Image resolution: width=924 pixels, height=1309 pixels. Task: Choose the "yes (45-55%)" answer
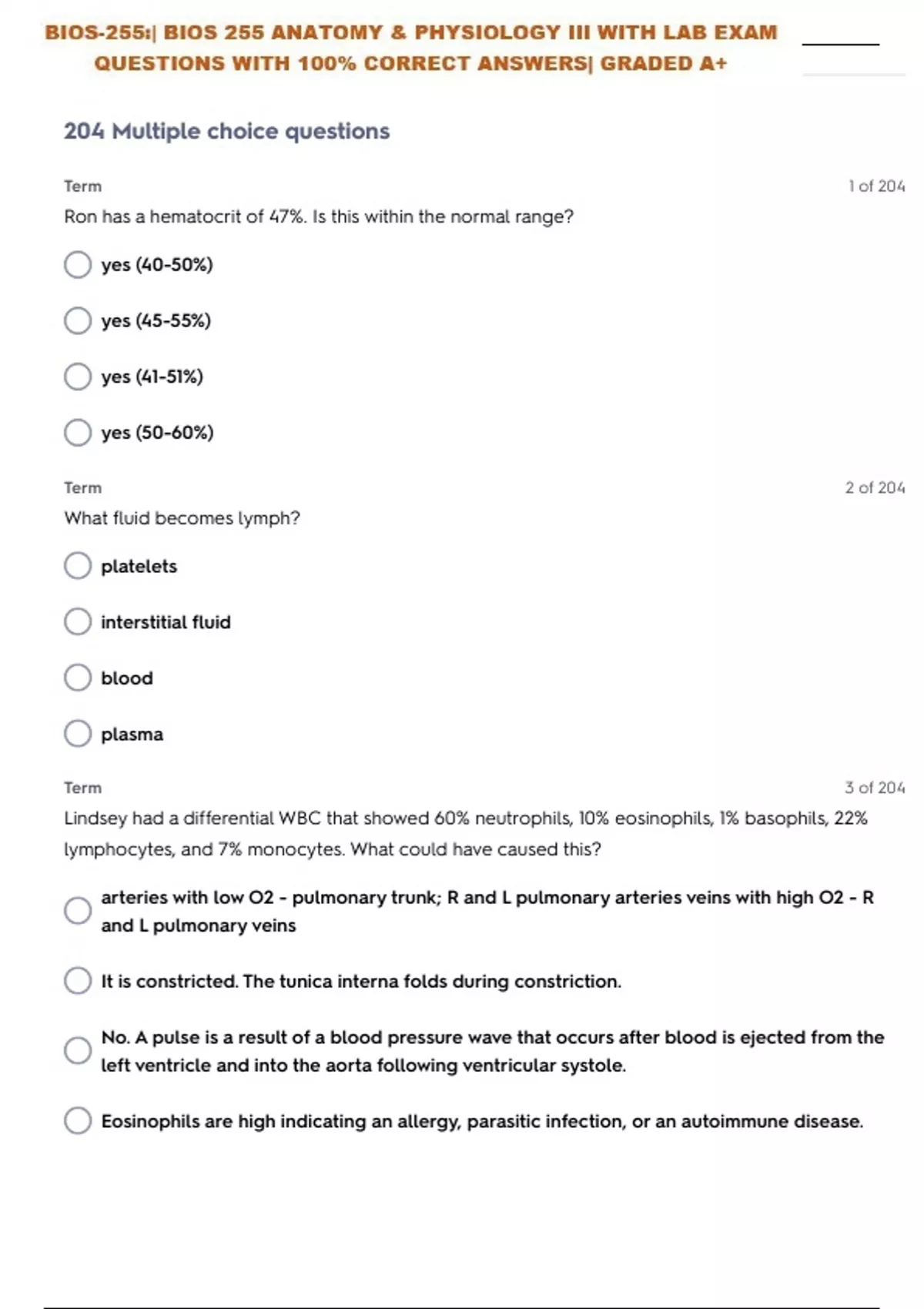[78, 321]
